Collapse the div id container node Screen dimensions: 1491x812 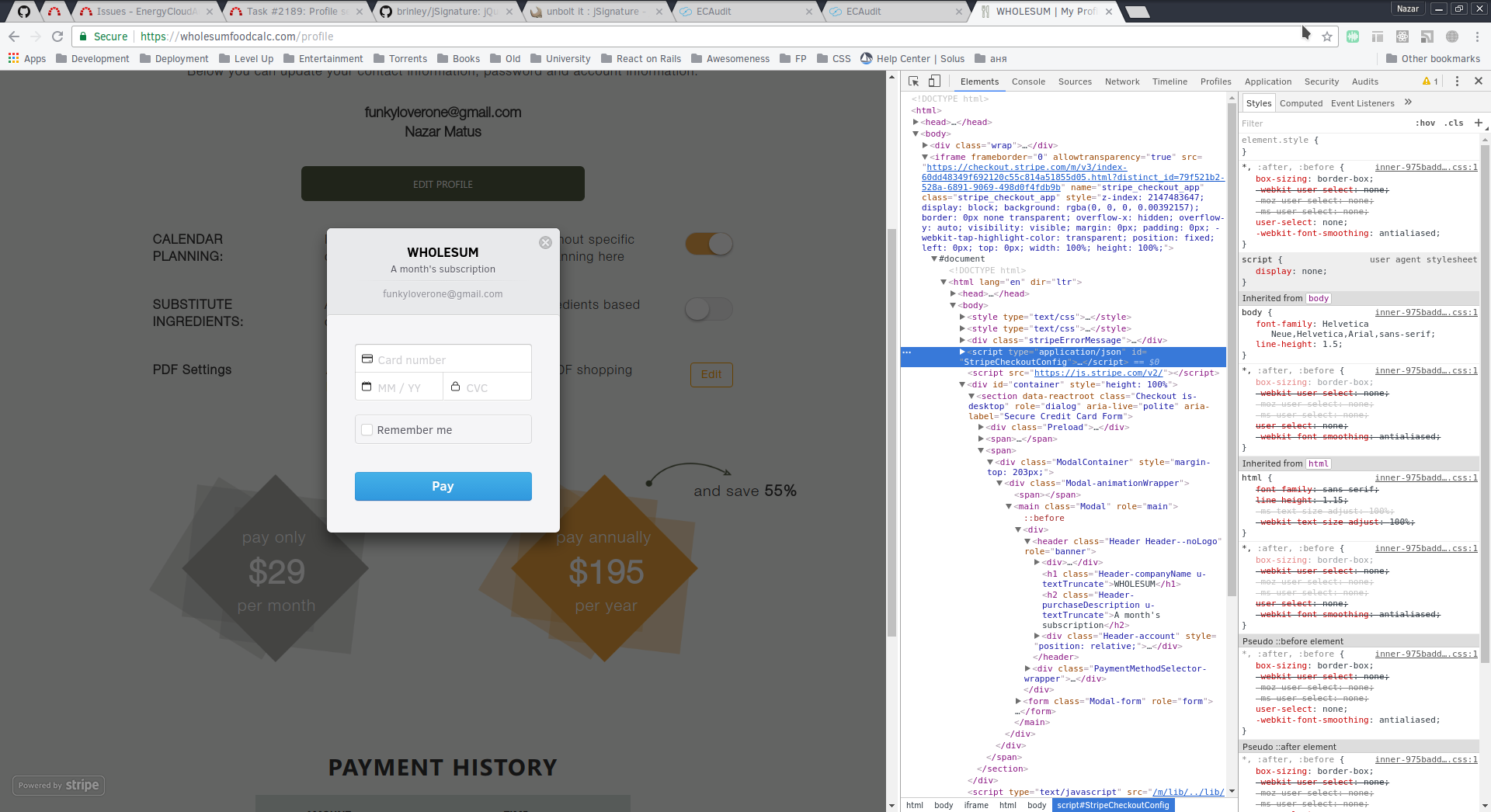point(962,384)
